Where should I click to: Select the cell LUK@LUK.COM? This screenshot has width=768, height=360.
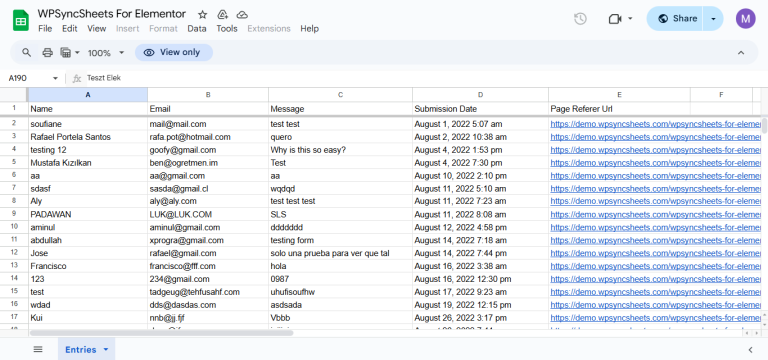208,215
